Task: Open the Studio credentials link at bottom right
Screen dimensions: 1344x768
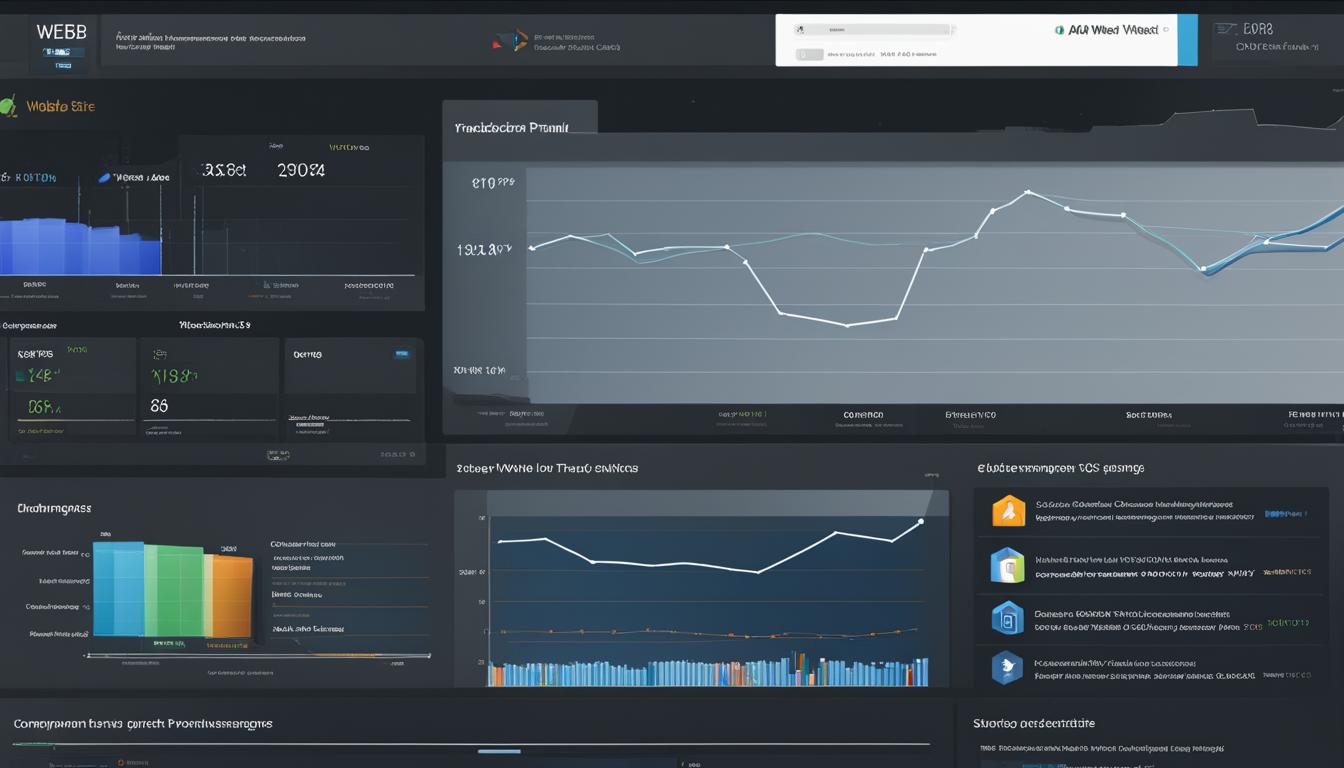Action: 1032,722
